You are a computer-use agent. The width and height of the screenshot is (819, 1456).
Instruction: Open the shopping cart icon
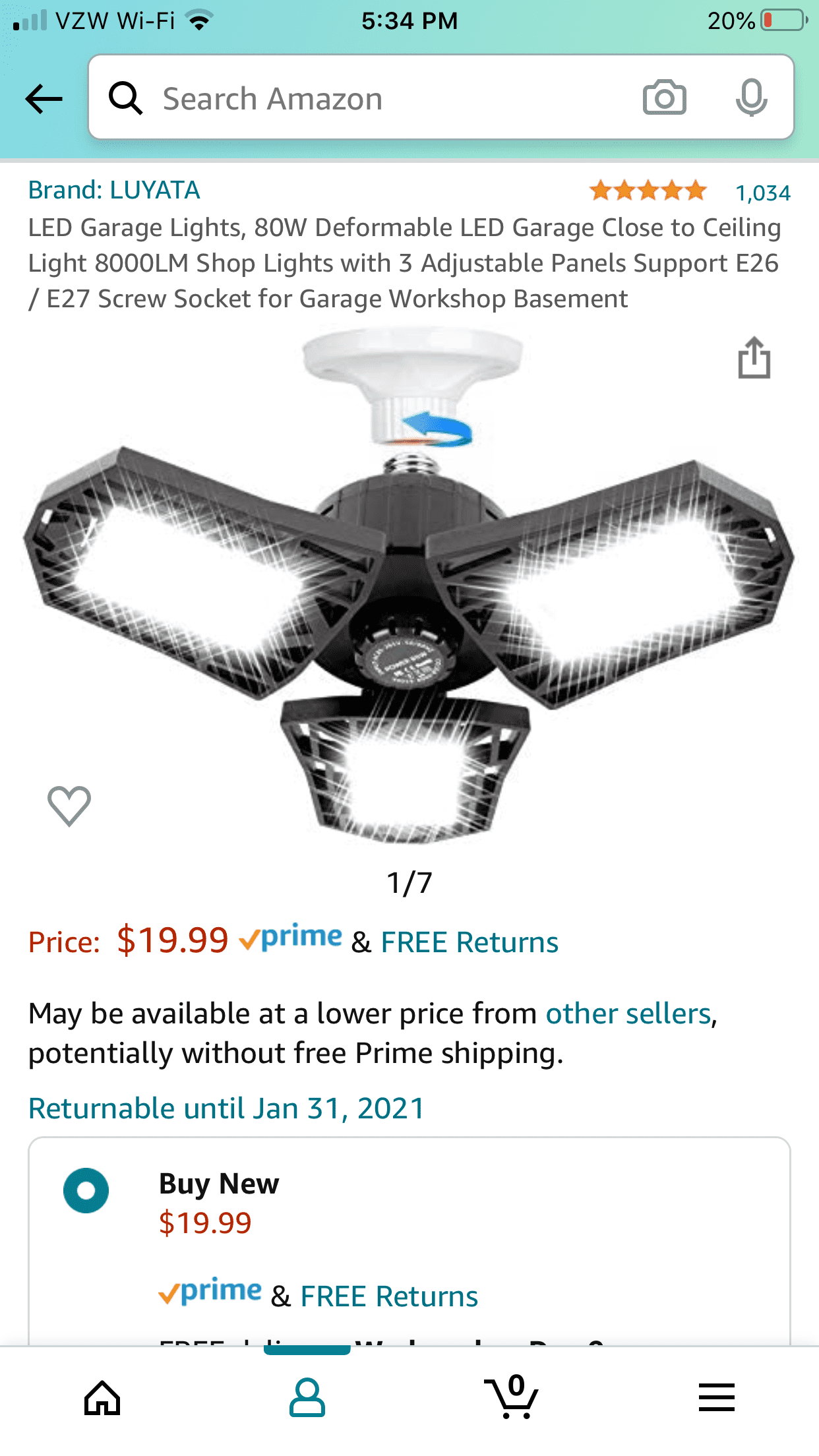512,1396
